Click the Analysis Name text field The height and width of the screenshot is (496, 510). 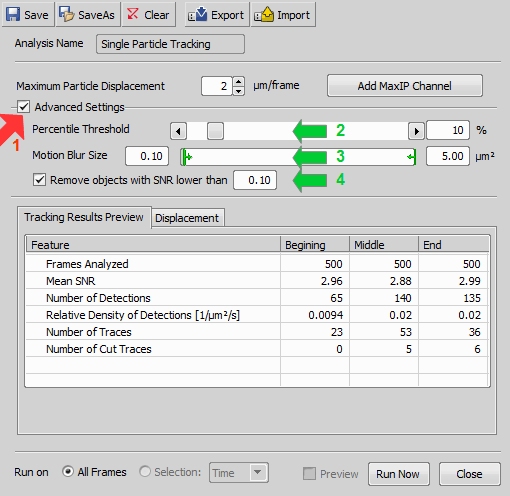[170, 44]
